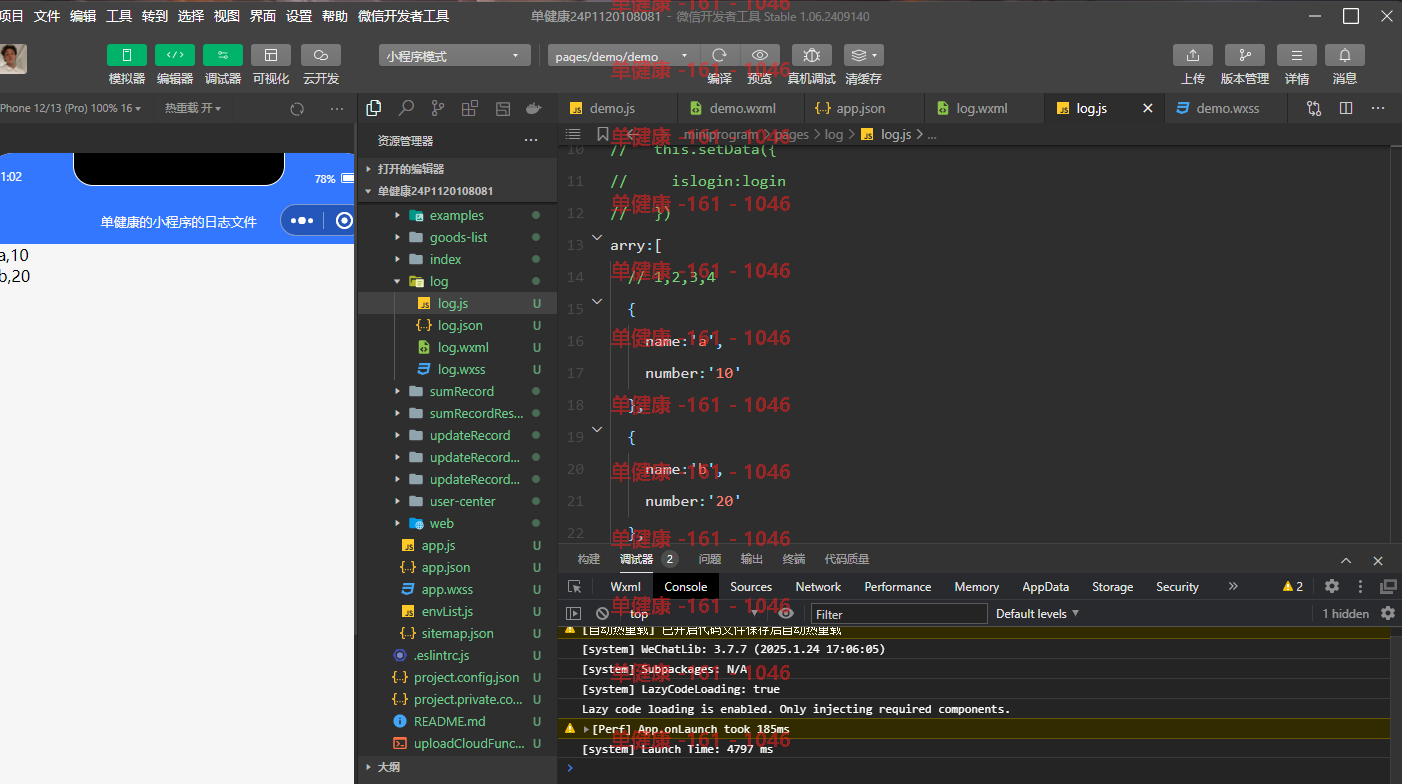Open console settings gear icon
This screenshot has width=1402, height=784.
[x=1388, y=613]
